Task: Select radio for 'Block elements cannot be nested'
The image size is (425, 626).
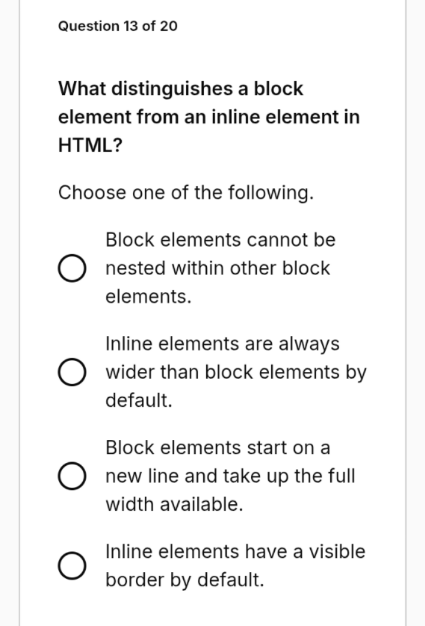Action: [72, 268]
